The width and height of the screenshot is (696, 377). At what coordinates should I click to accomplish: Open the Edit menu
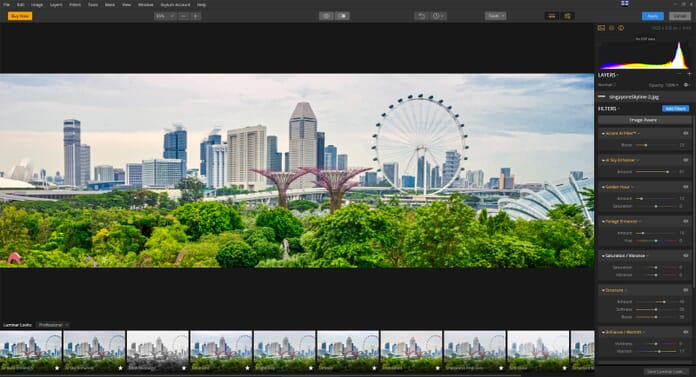[x=20, y=4]
